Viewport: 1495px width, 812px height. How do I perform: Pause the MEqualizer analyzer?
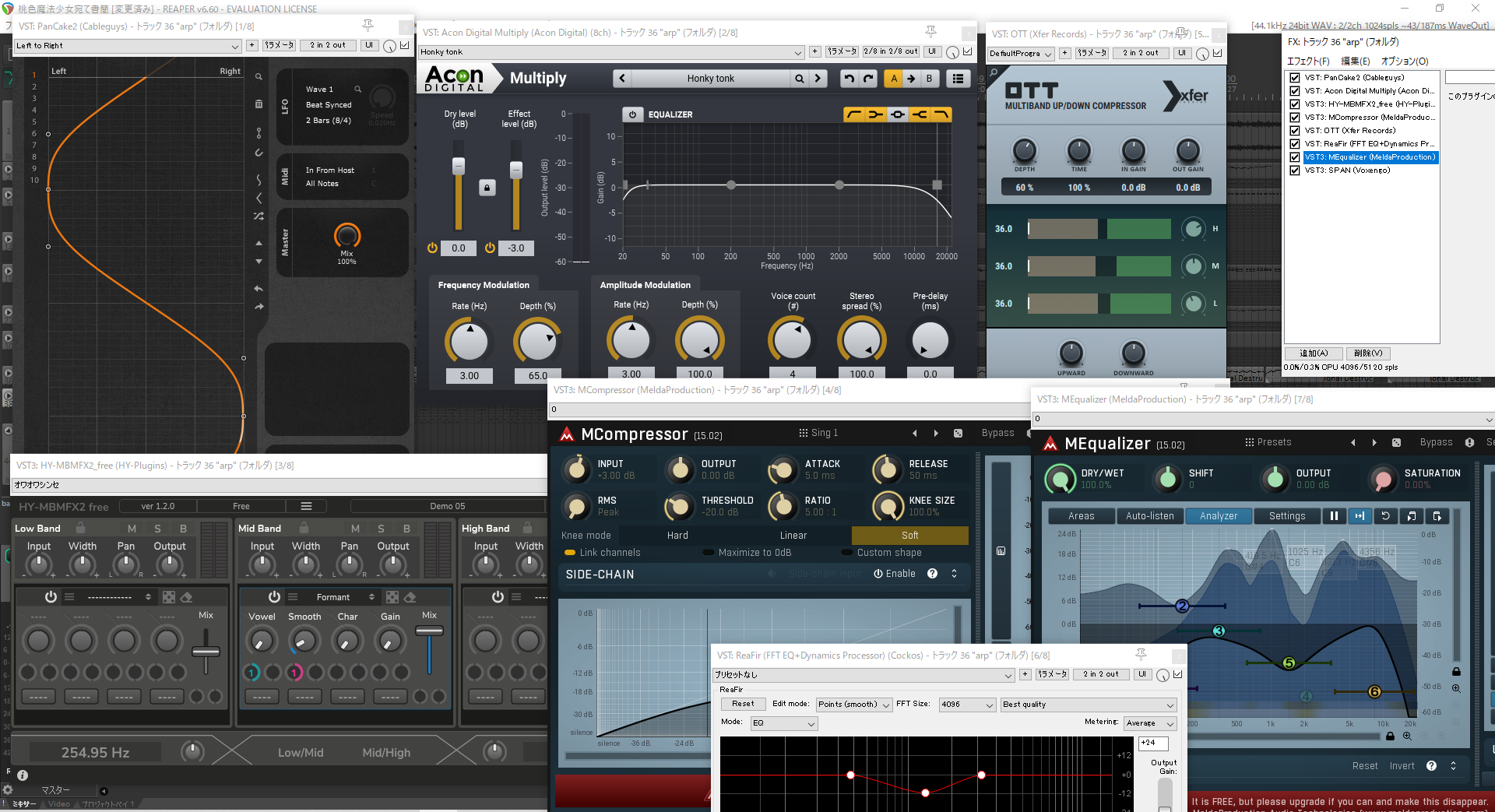pos(1334,515)
